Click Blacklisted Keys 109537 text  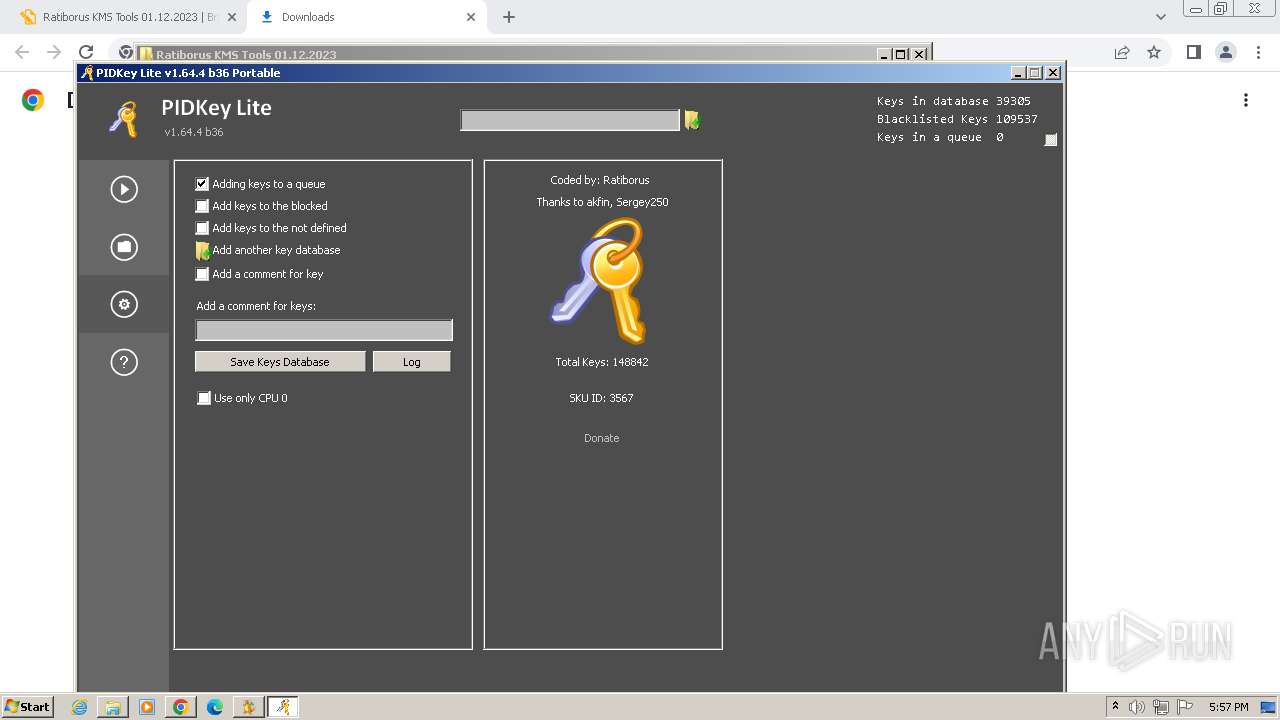(x=957, y=119)
